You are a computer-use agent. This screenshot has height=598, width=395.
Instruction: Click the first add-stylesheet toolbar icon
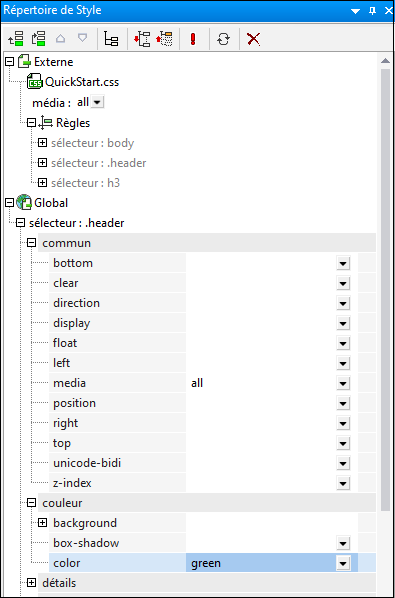[x=16, y=39]
